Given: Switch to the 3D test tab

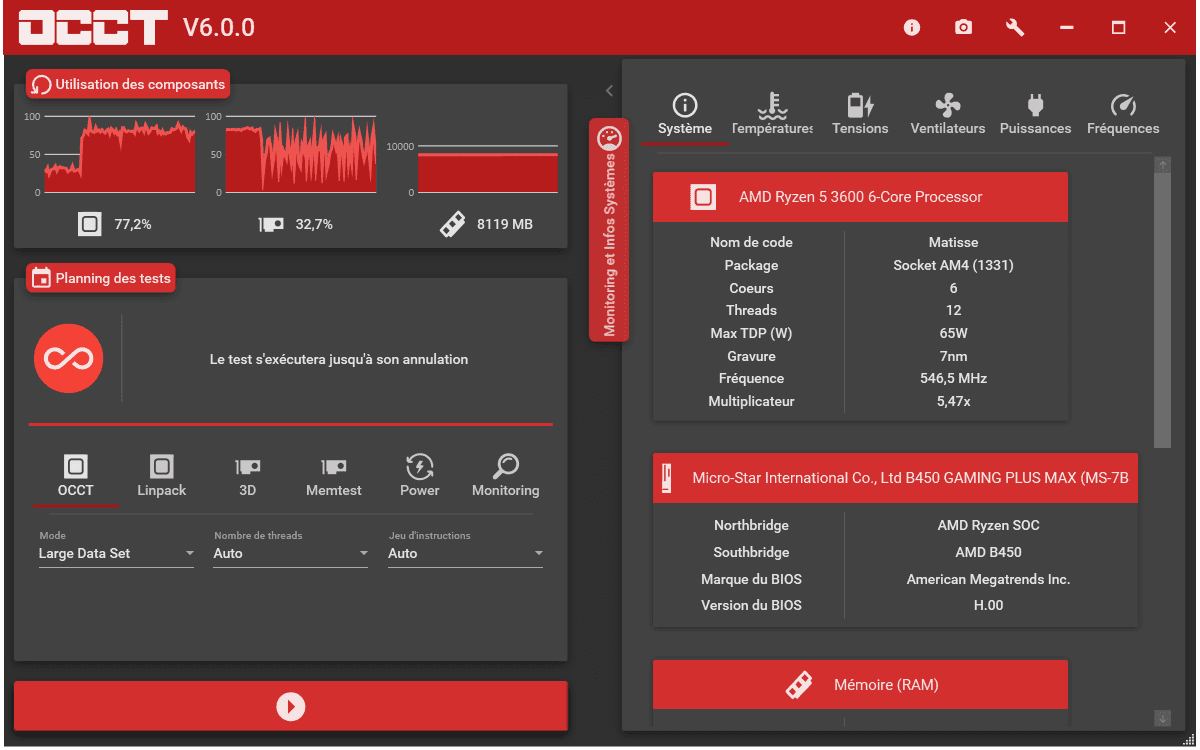Looking at the screenshot, I should (x=248, y=476).
